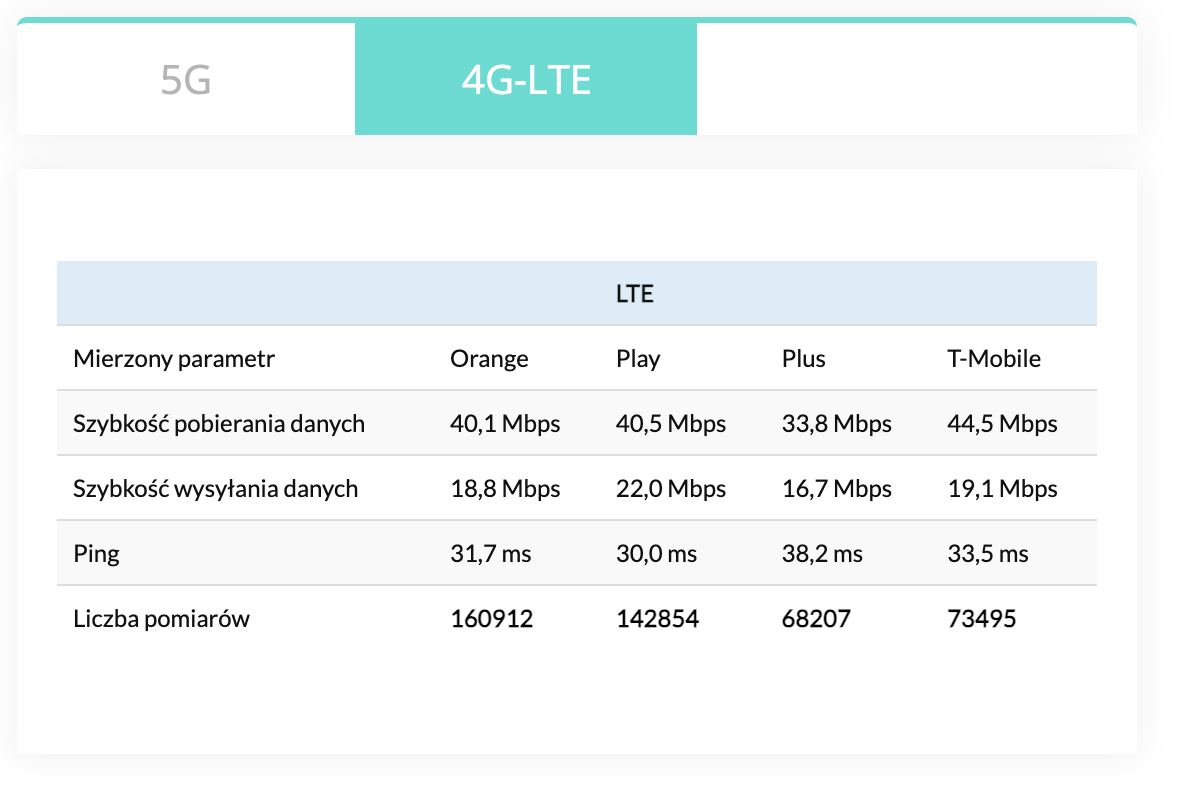Click T-Mobile download speed 44,5 Mbps
Image resolution: width=1184 pixels, height=794 pixels.
click(x=1002, y=424)
